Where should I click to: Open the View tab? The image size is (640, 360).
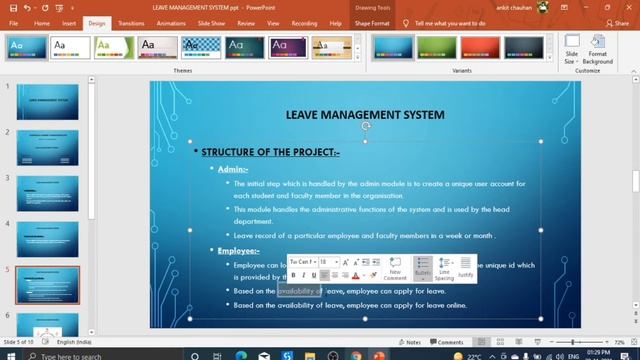tap(273, 23)
